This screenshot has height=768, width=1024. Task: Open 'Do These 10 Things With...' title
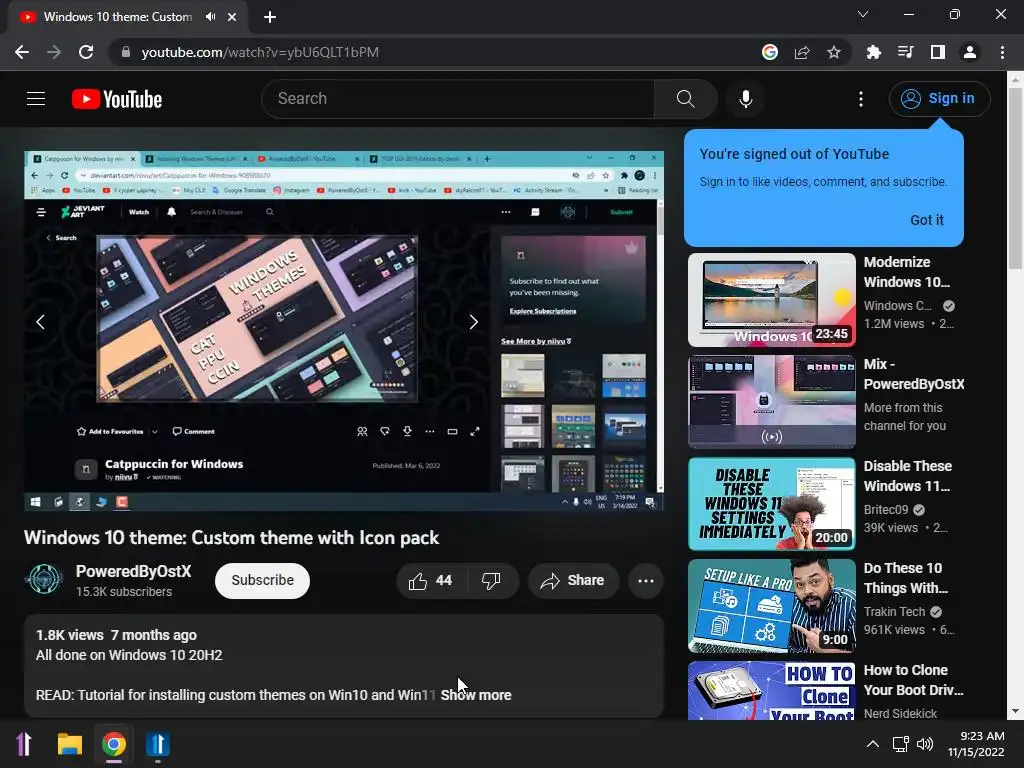coord(905,578)
